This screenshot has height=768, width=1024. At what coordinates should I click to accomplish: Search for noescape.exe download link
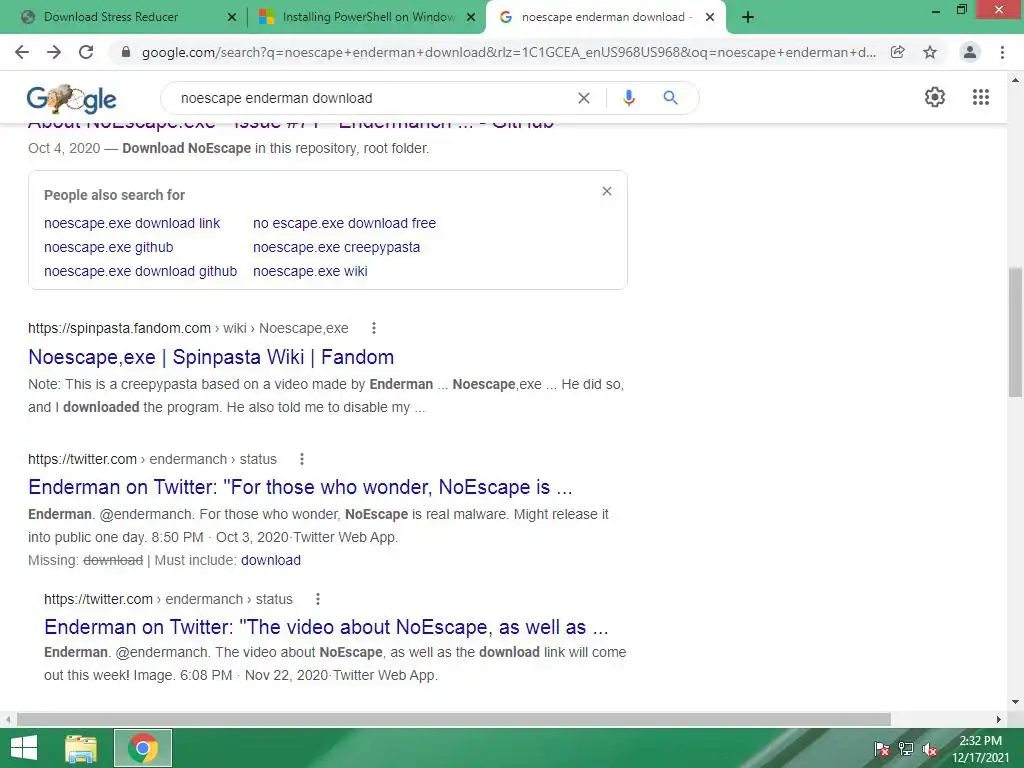click(132, 223)
